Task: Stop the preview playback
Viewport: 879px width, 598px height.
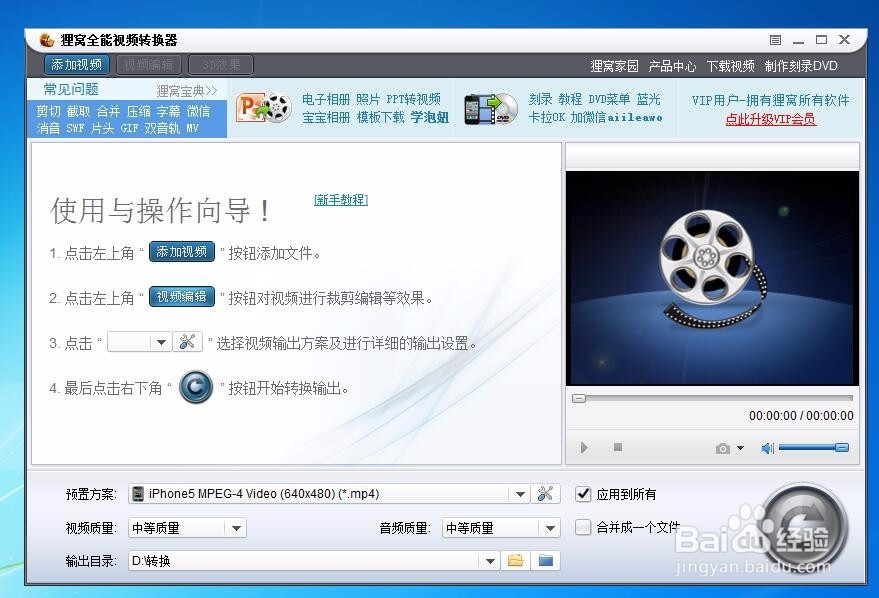Action: pyautogui.click(x=618, y=447)
